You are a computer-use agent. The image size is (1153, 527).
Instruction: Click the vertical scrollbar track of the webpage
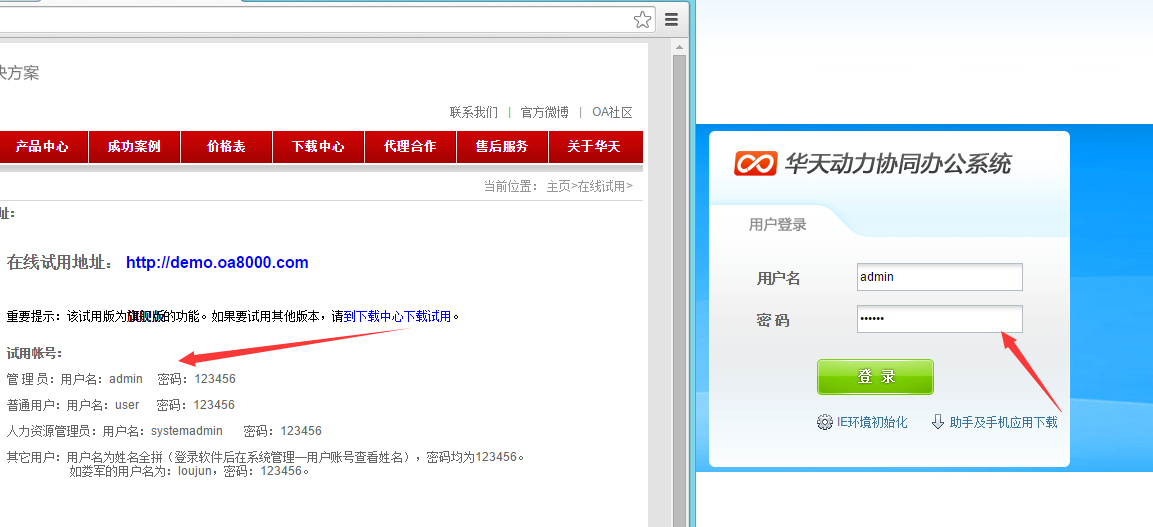point(679,290)
